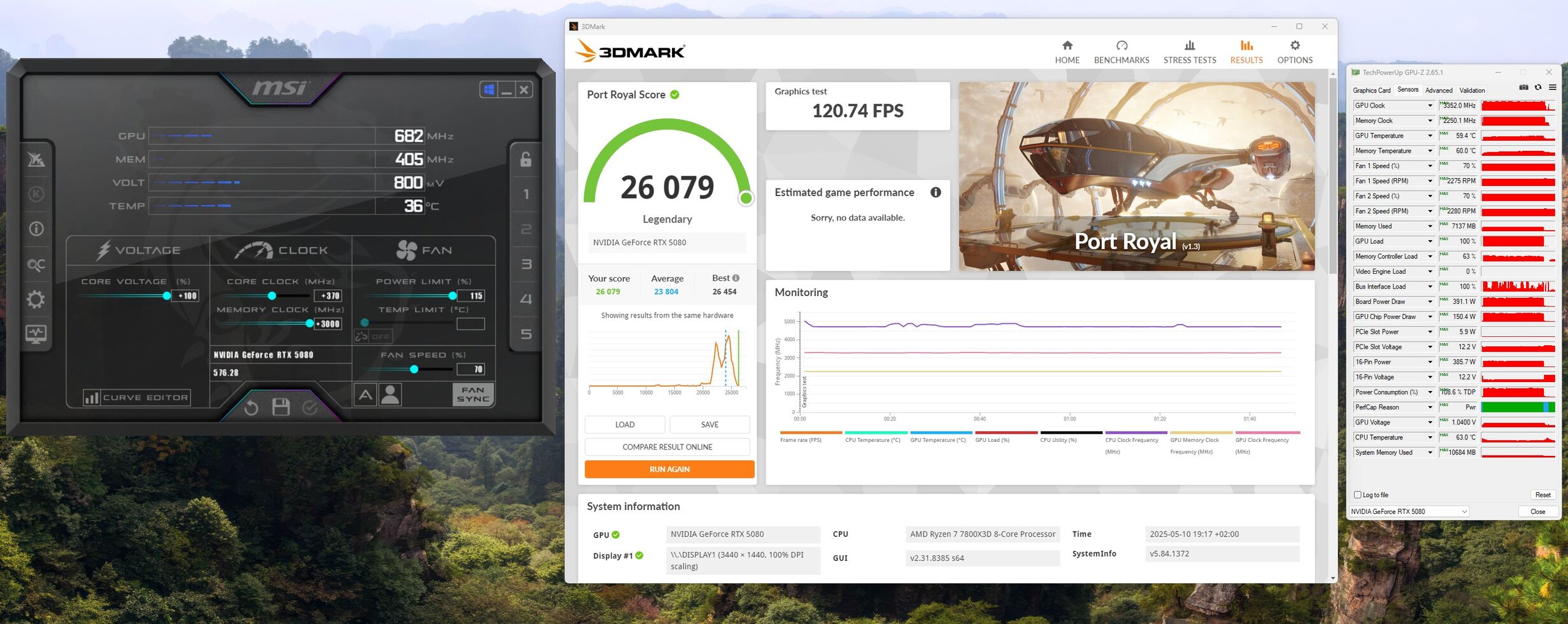Click the profile lock icon in Afterburner
Viewport: 1568px width, 624px height.
tap(525, 159)
